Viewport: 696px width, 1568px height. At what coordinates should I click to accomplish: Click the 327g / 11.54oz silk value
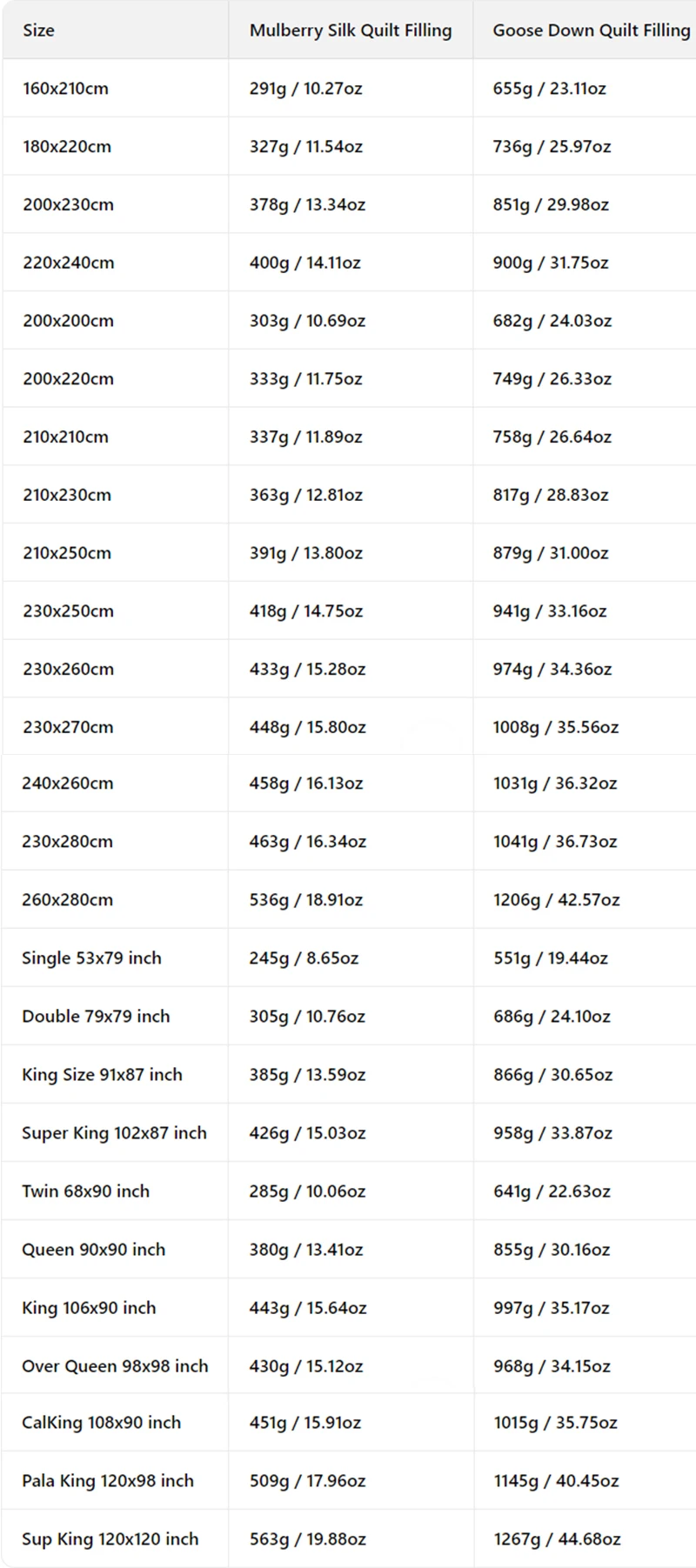click(x=305, y=146)
